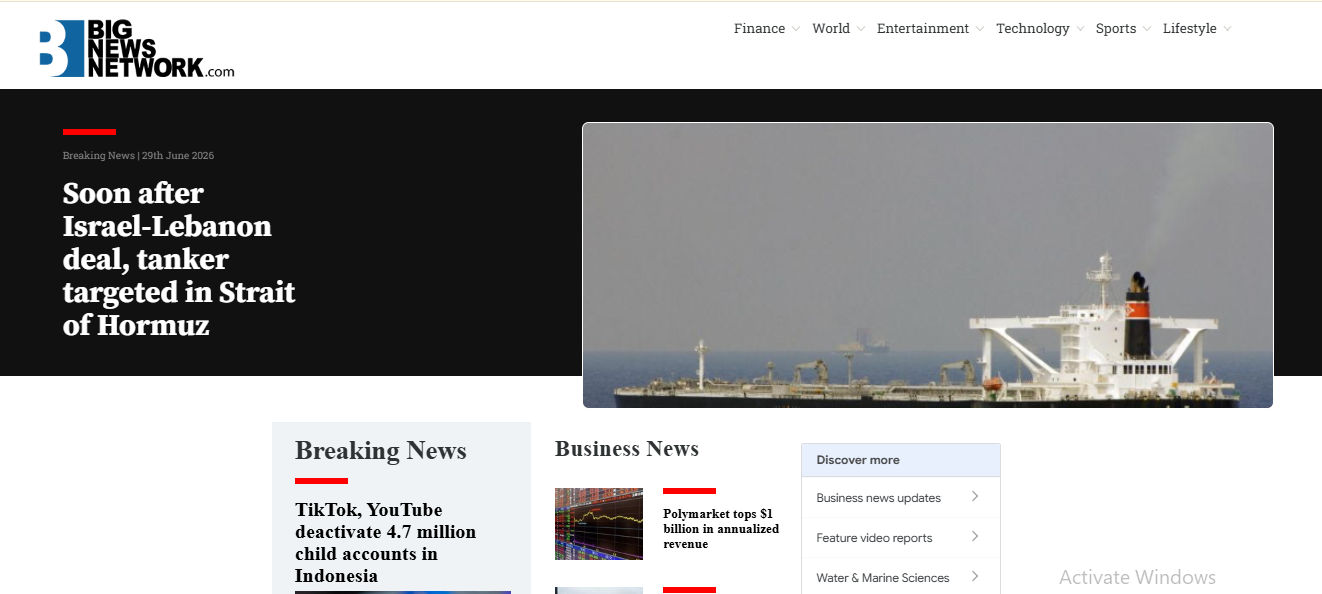Select the Breaking News section heading
Image resolution: width=1322 pixels, height=594 pixels.
click(381, 451)
